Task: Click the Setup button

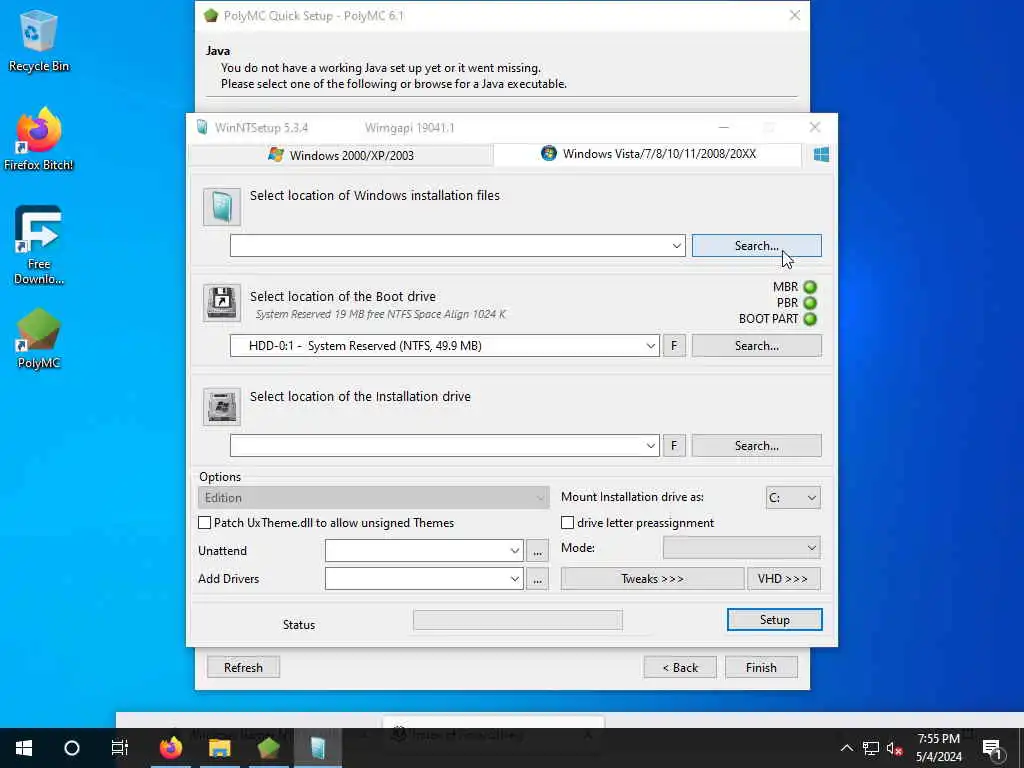Action: (x=775, y=620)
